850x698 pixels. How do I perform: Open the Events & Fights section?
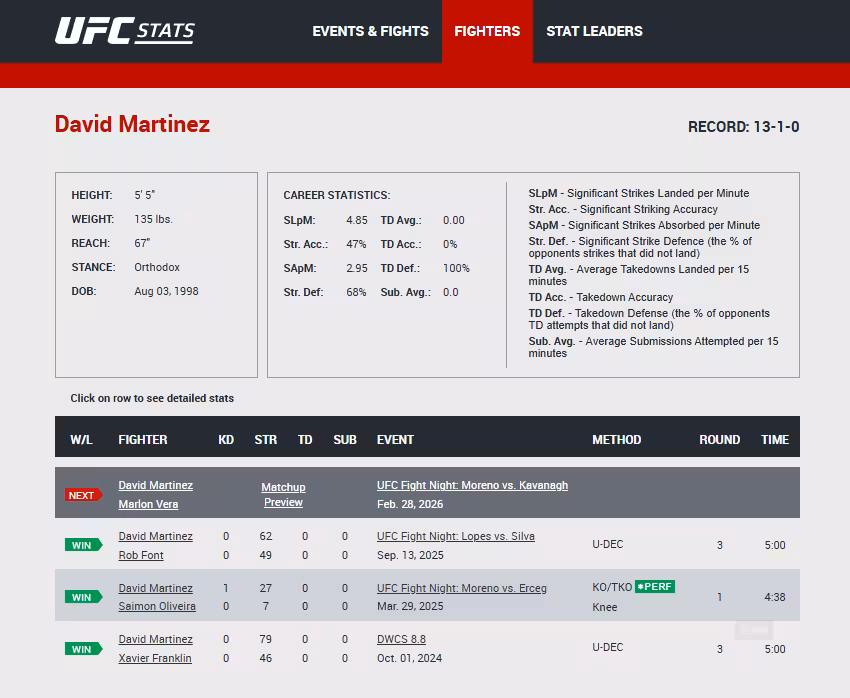point(370,31)
